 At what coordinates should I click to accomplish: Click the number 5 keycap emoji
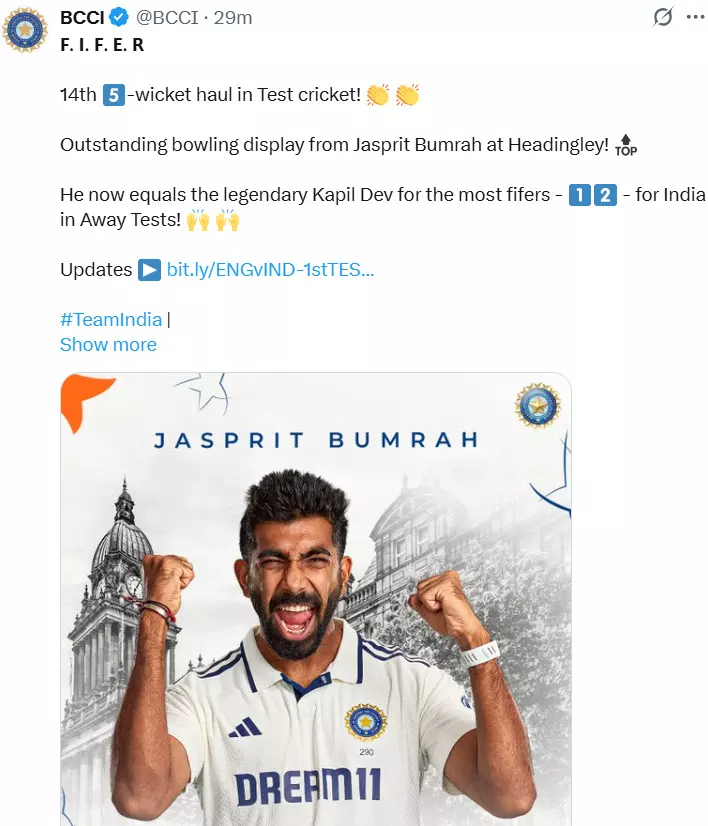[x=114, y=95]
